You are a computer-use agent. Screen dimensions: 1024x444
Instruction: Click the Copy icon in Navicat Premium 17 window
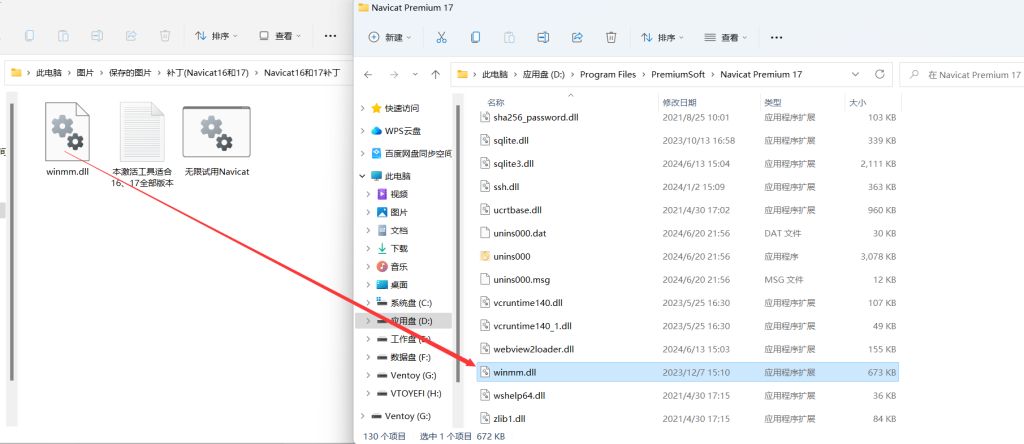tap(474, 38)
